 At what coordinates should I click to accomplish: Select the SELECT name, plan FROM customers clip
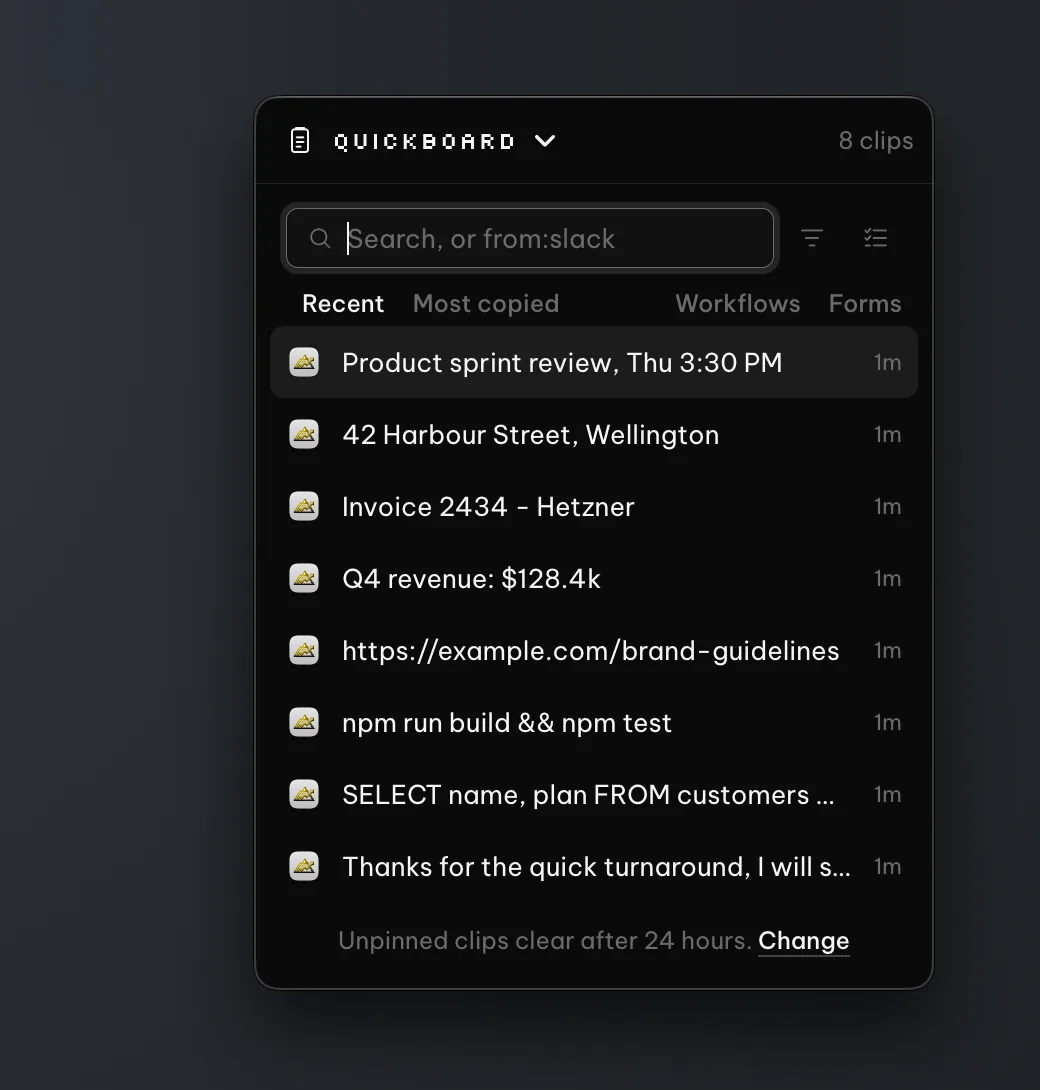[594, 795]
